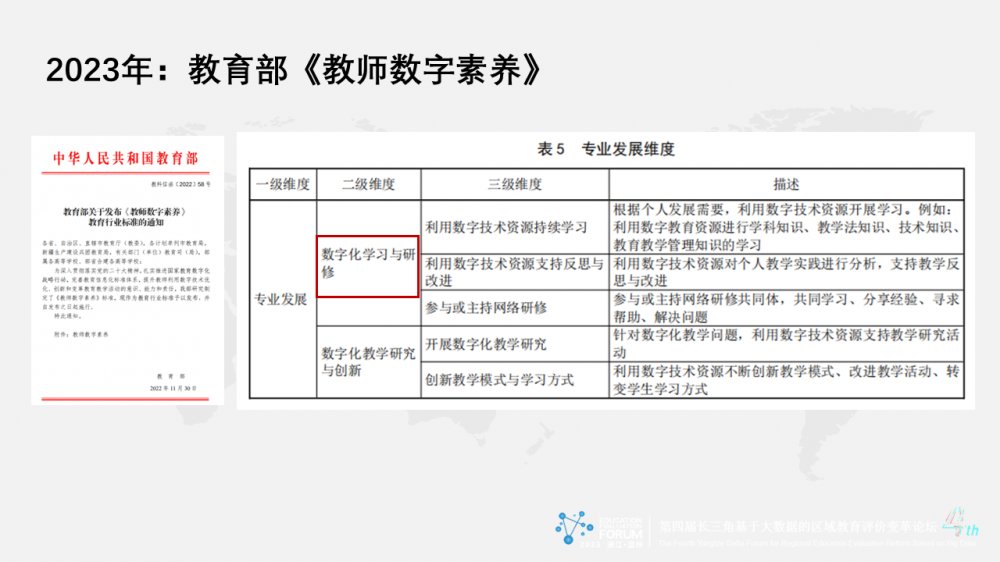Click the 描述 column header

[786, 185]
